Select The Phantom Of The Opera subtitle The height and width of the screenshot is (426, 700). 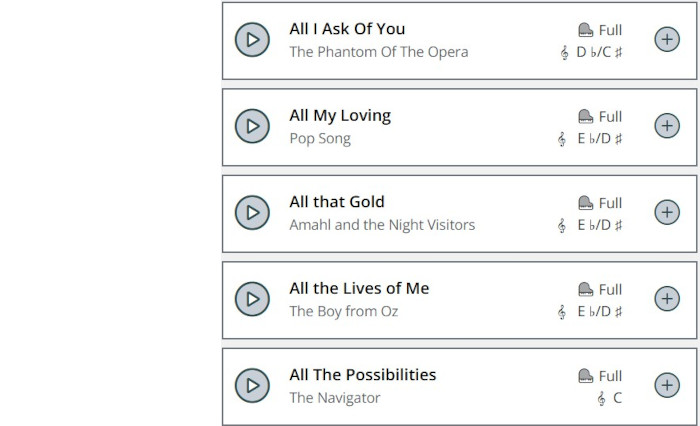click(378, 52)
